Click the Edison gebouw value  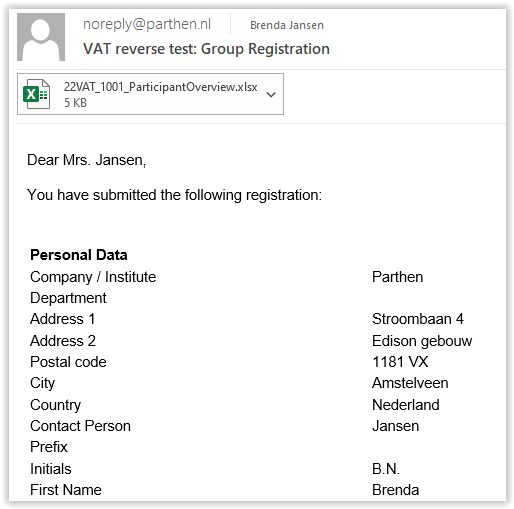(422, 341)
